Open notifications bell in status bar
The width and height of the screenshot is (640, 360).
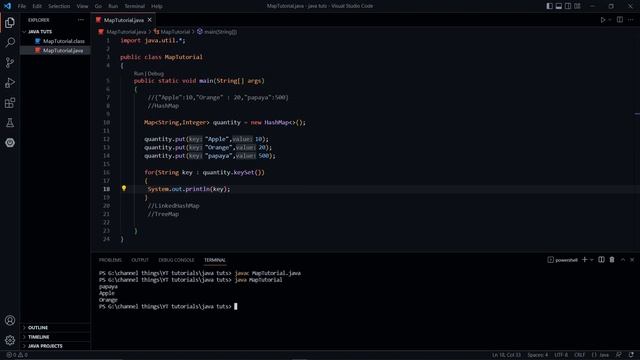pyautogui.click(x=631, y=355)
